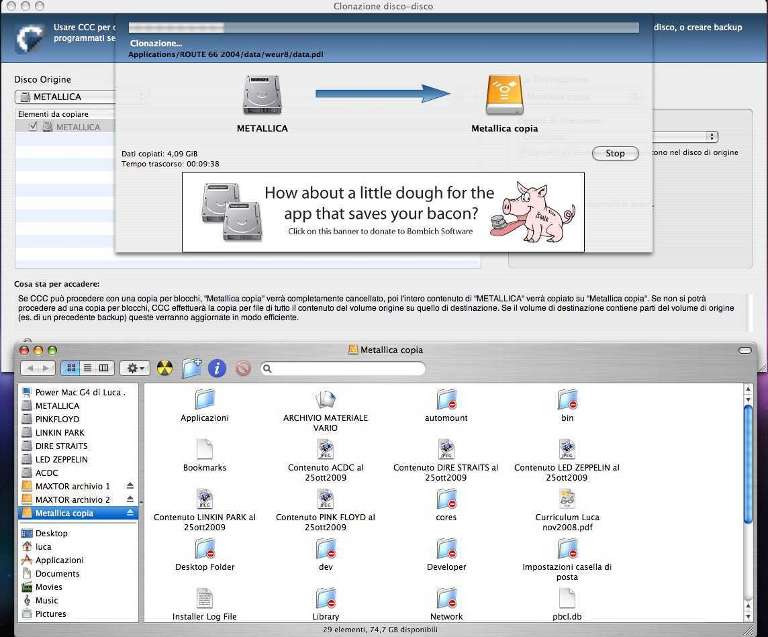The height and width of the screenshot is (637, 768).
Task: Select PINKFLOYD volume in sidebar
Action: [78, 419]
